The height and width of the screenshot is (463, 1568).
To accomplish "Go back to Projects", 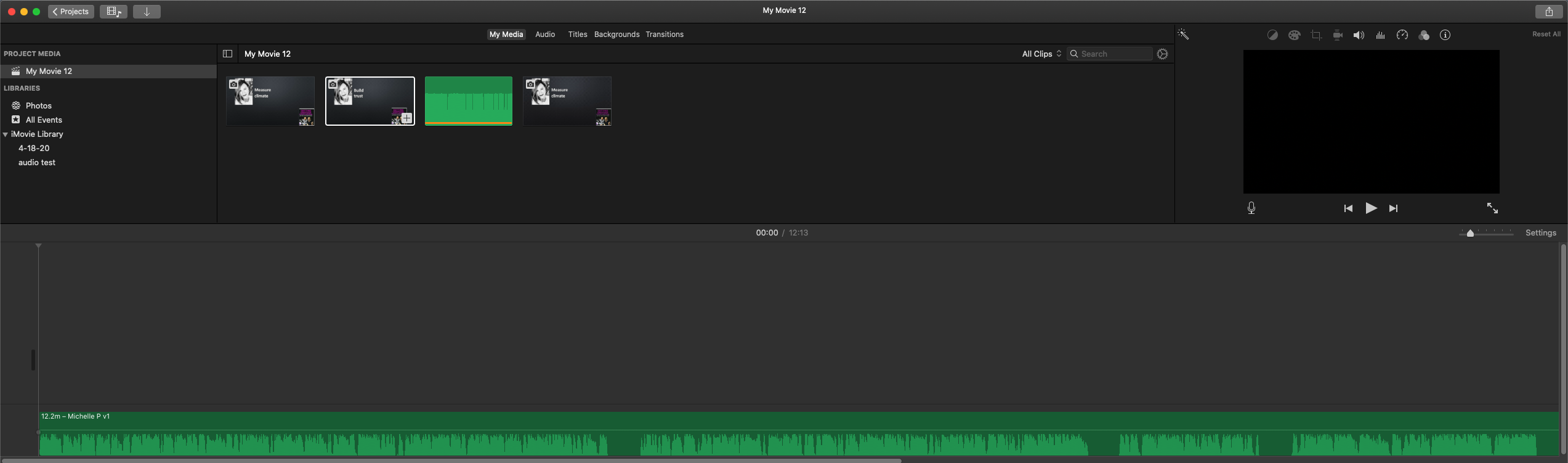I will pos(71,12).
